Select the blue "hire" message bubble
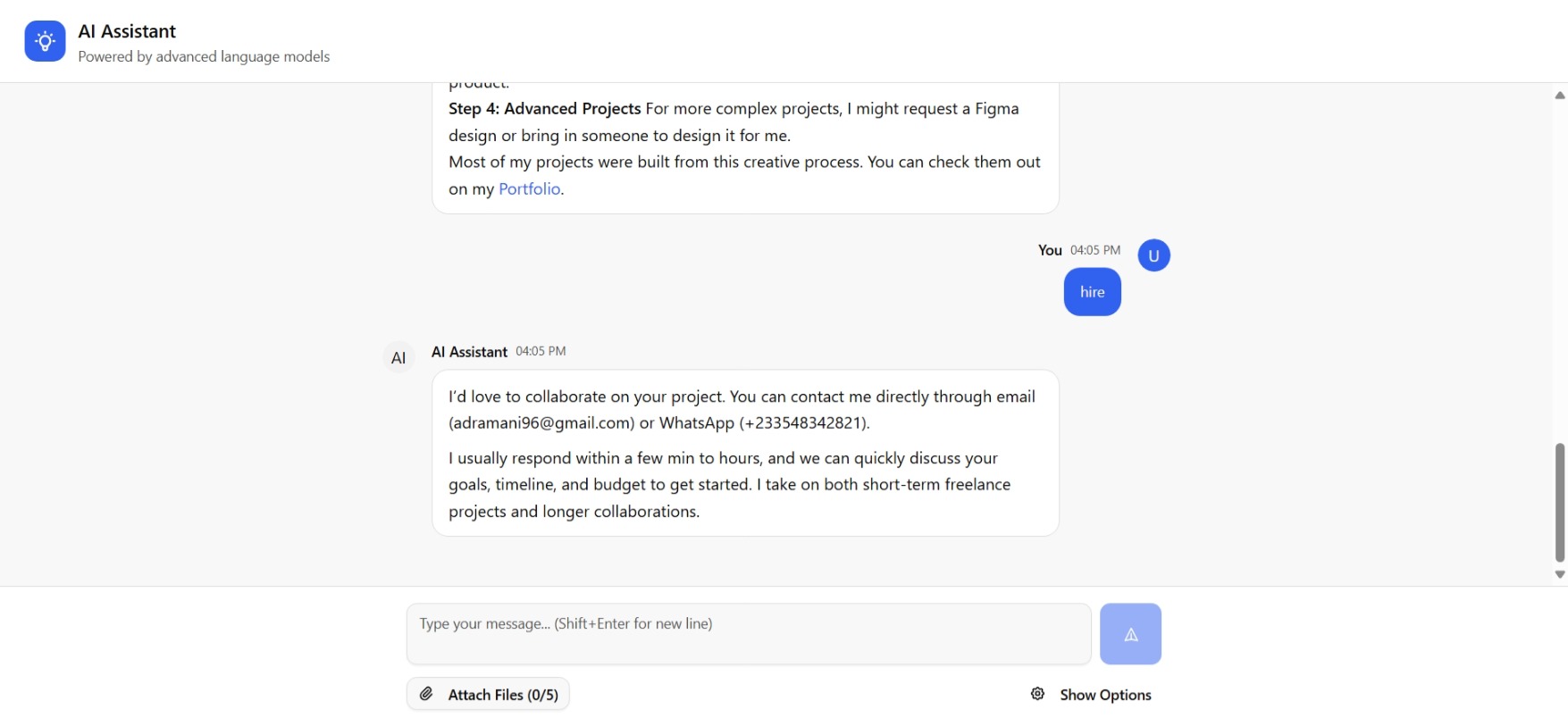Screen dimensions: 1568x726 point(1092,292)
